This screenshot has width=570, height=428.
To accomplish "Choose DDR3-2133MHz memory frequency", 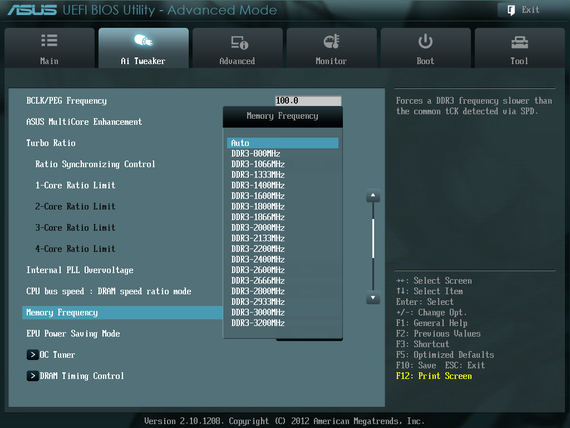I will coord(258,238).
